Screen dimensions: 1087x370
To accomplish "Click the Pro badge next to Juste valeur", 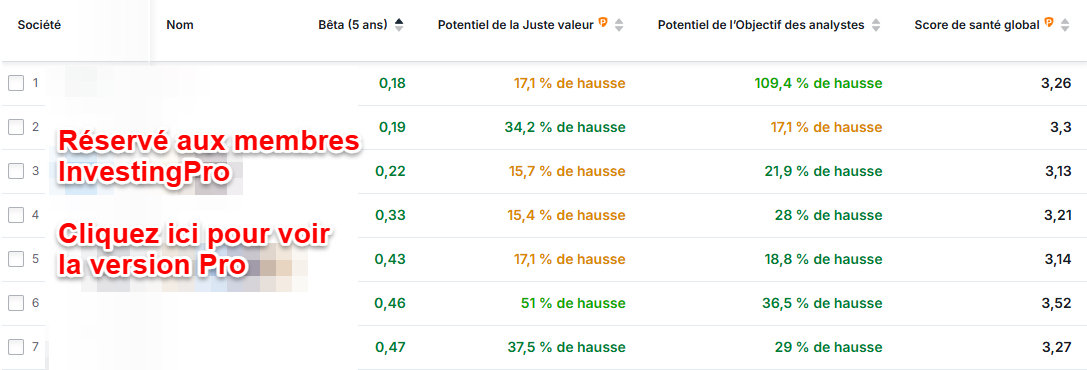I will click(x=603, y=24).
